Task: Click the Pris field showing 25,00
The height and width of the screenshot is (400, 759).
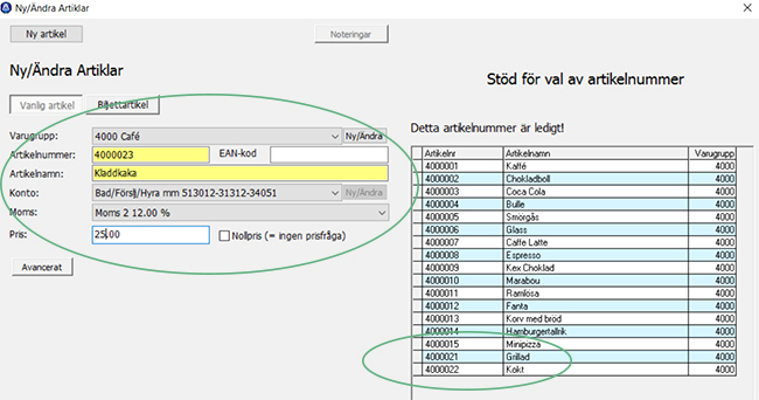Action: [x=151, y=234]
